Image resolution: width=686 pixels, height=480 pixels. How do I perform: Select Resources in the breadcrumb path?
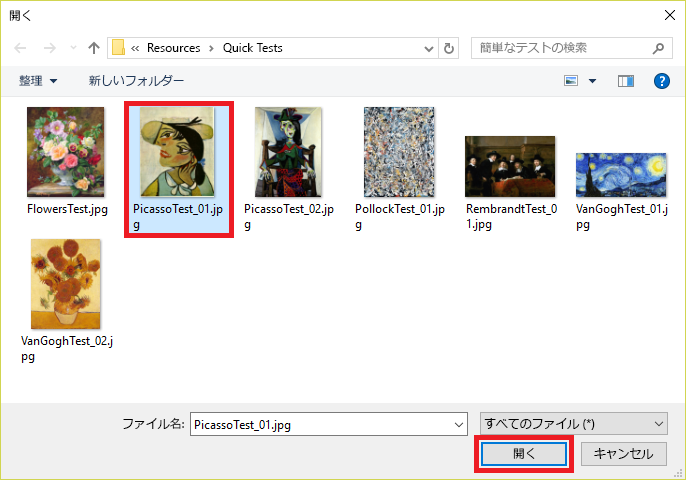point(174,48)
